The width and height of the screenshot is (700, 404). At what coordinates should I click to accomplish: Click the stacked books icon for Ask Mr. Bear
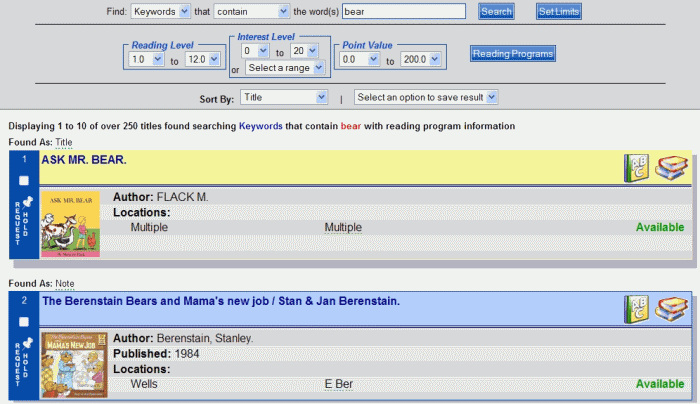[671, 169]
